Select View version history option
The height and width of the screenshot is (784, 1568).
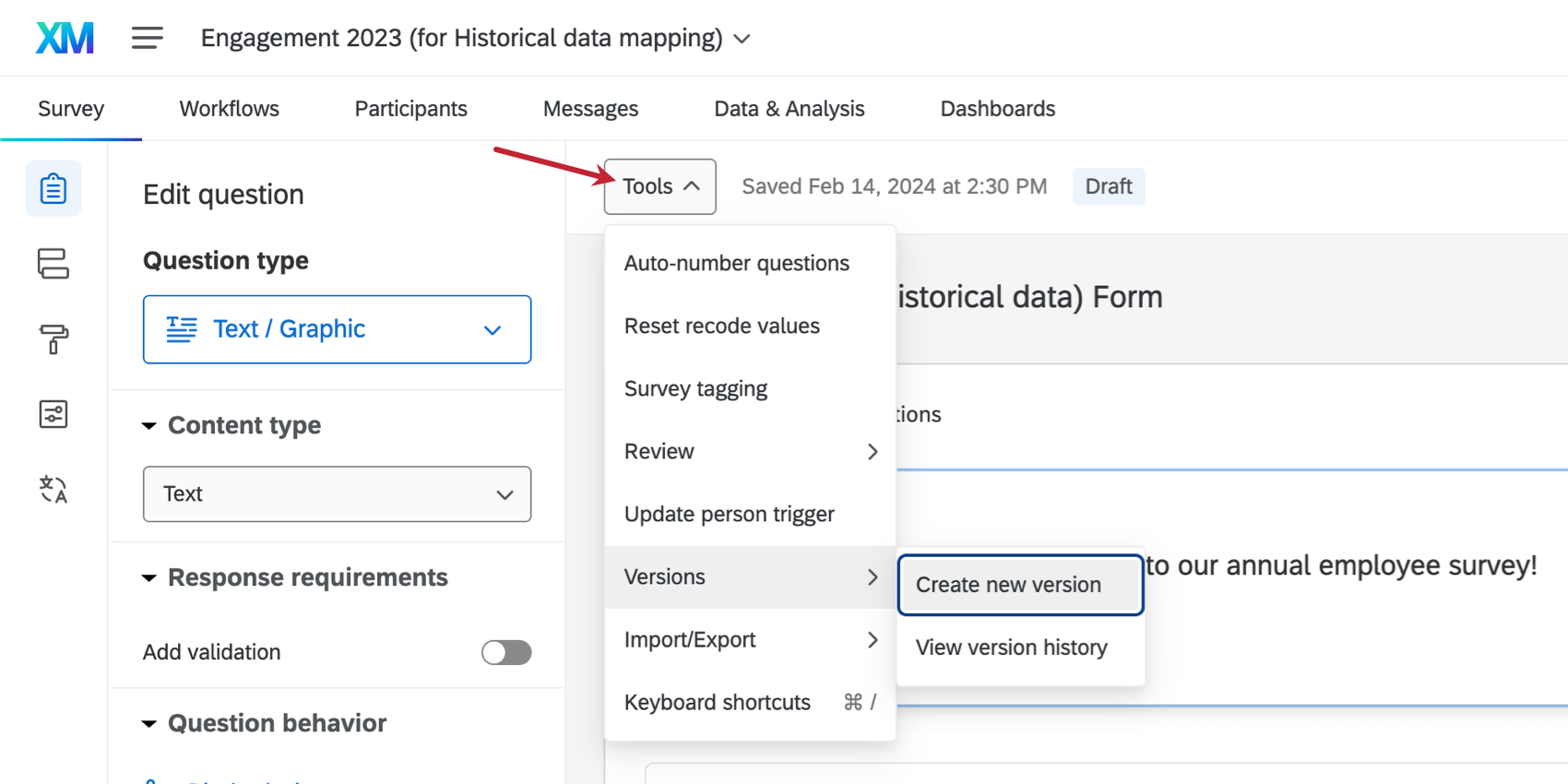click(1012, 647)
